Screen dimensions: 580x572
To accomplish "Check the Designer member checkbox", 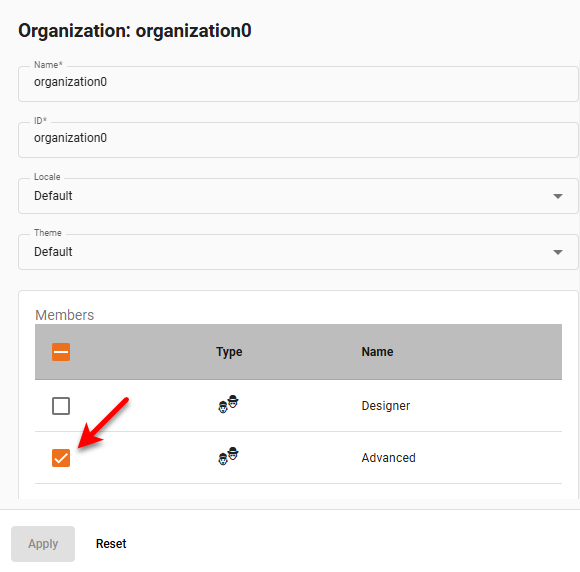I will coord(61,406).
